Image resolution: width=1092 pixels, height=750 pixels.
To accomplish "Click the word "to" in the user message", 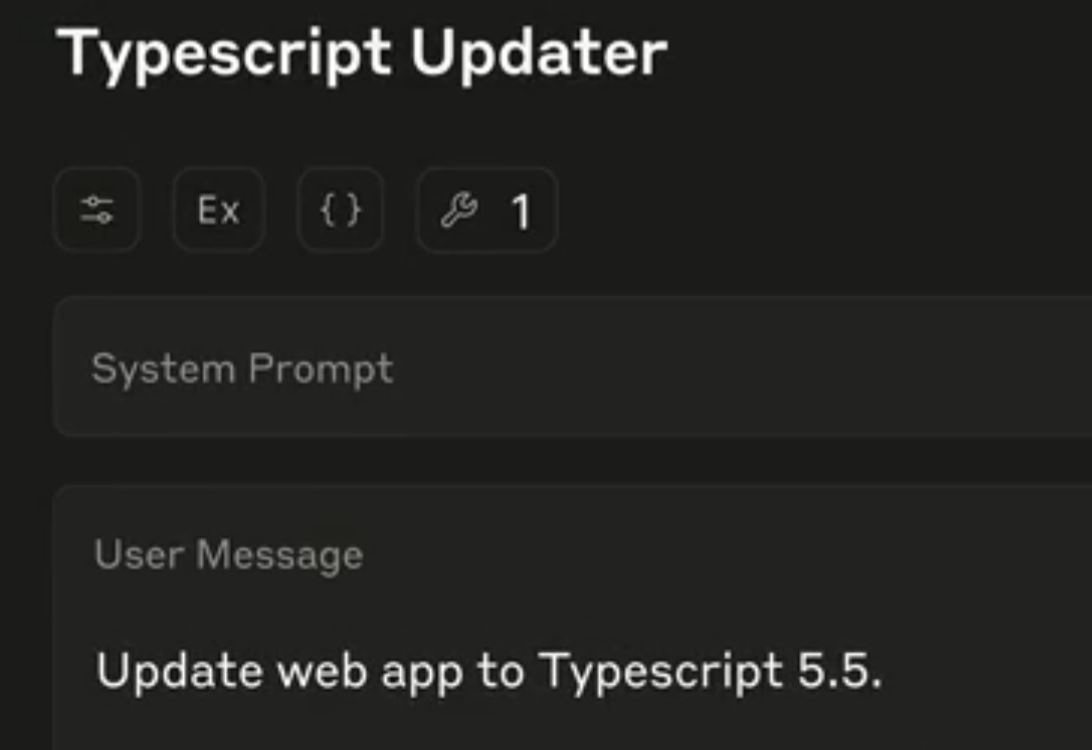I will (500, 671).
